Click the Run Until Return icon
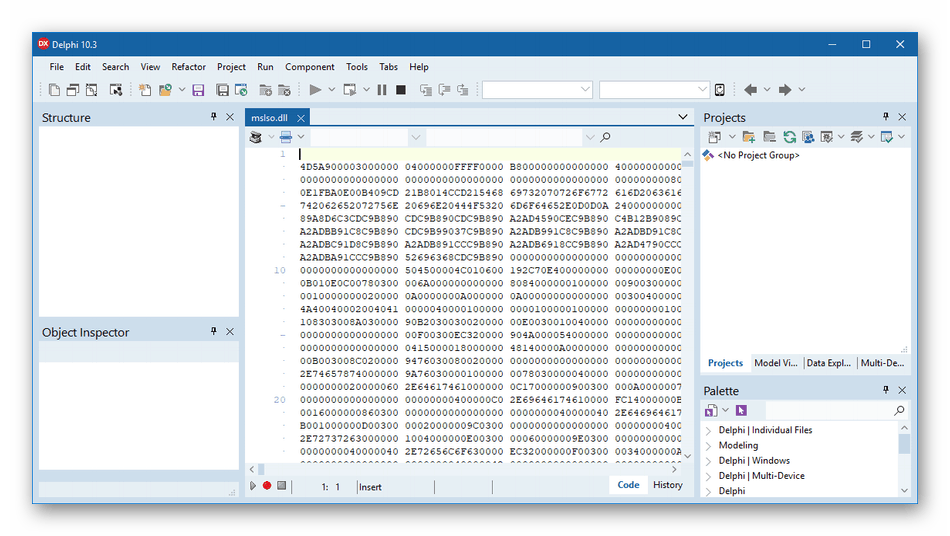Screen dimensions: 950x536 [x=463, y=90]
